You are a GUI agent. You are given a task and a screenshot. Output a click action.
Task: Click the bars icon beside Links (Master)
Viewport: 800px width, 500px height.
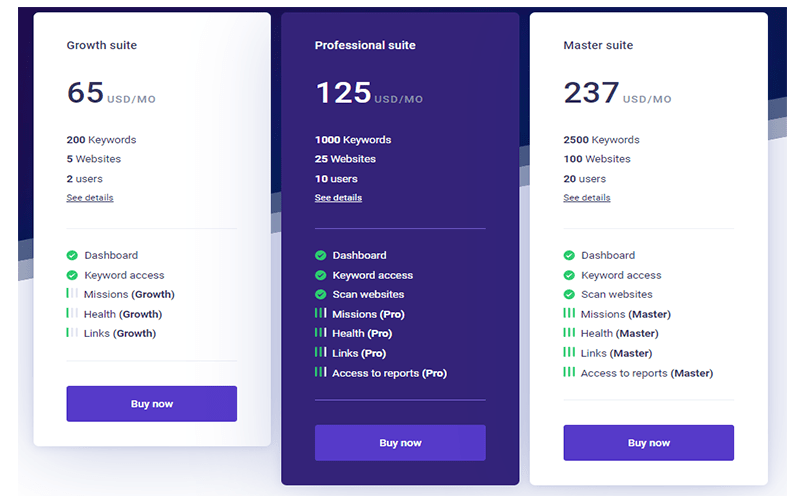pyautogui.click(x=569, y=352)
